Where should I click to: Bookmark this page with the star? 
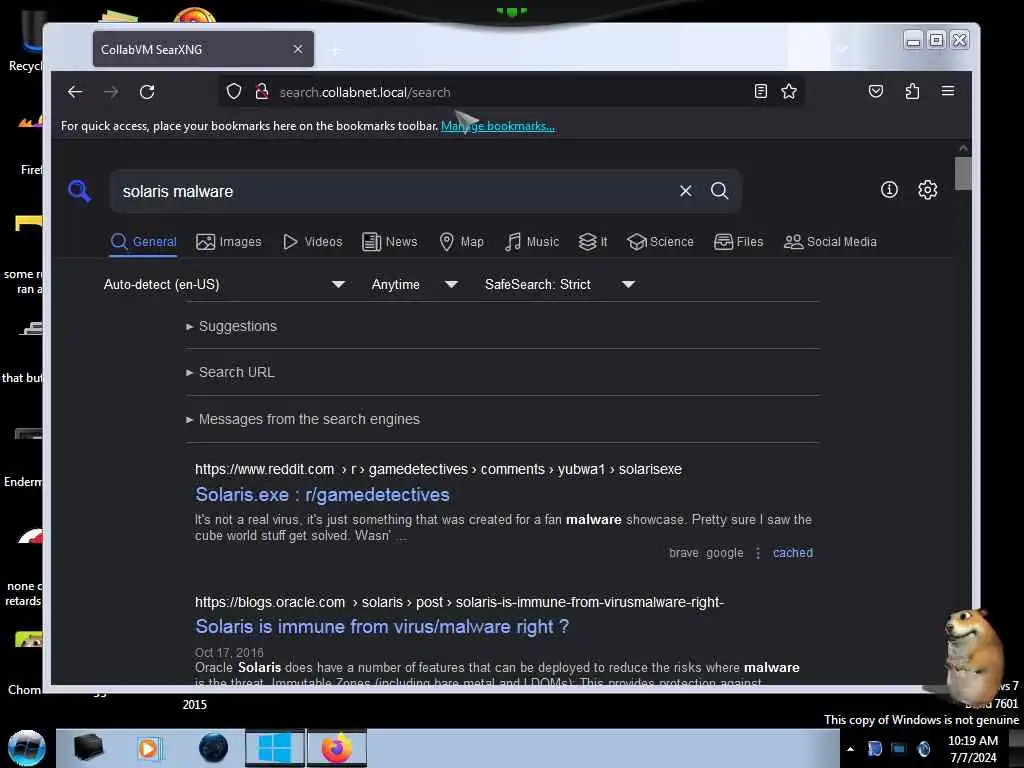coord(789,91)
